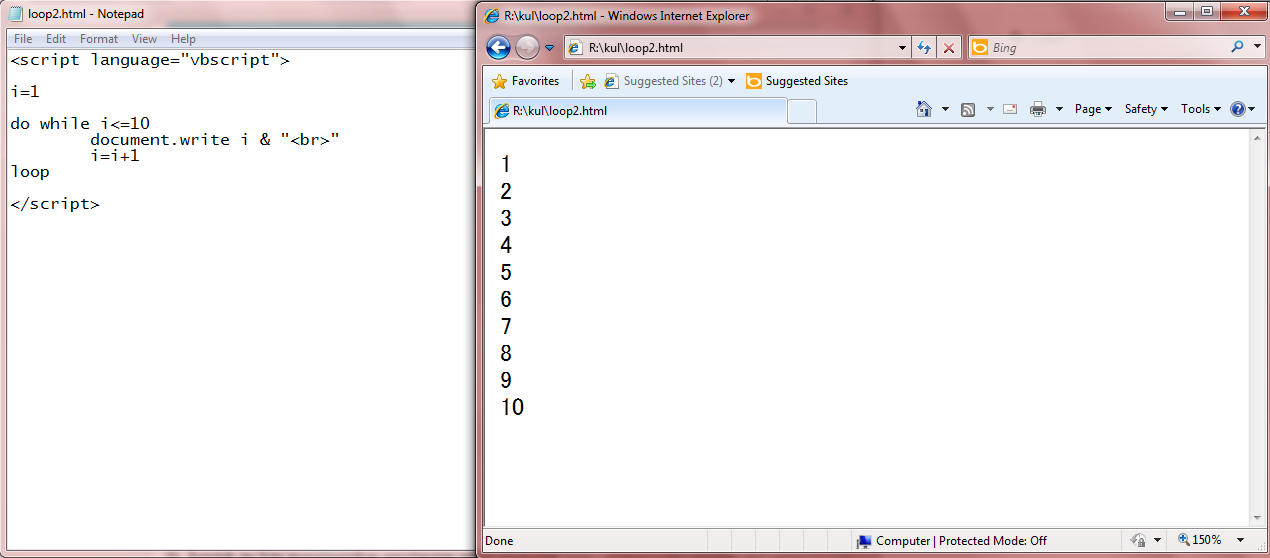Click the closing </script> line in Notepad

coord(55,204)
